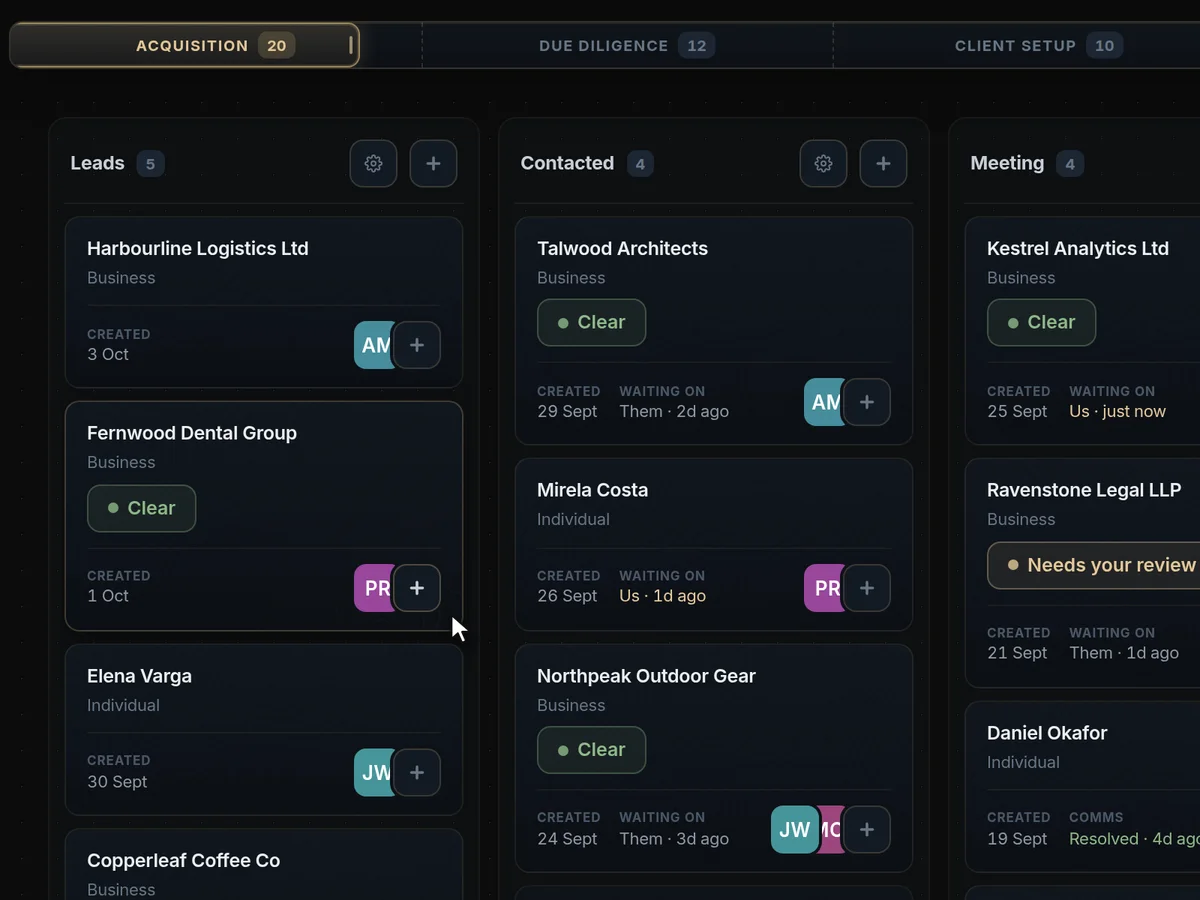This screenshot has width=1200, height=900.
Task: Click Clear status on Fernwood Dental Group
Action: (x=141, y=508)
